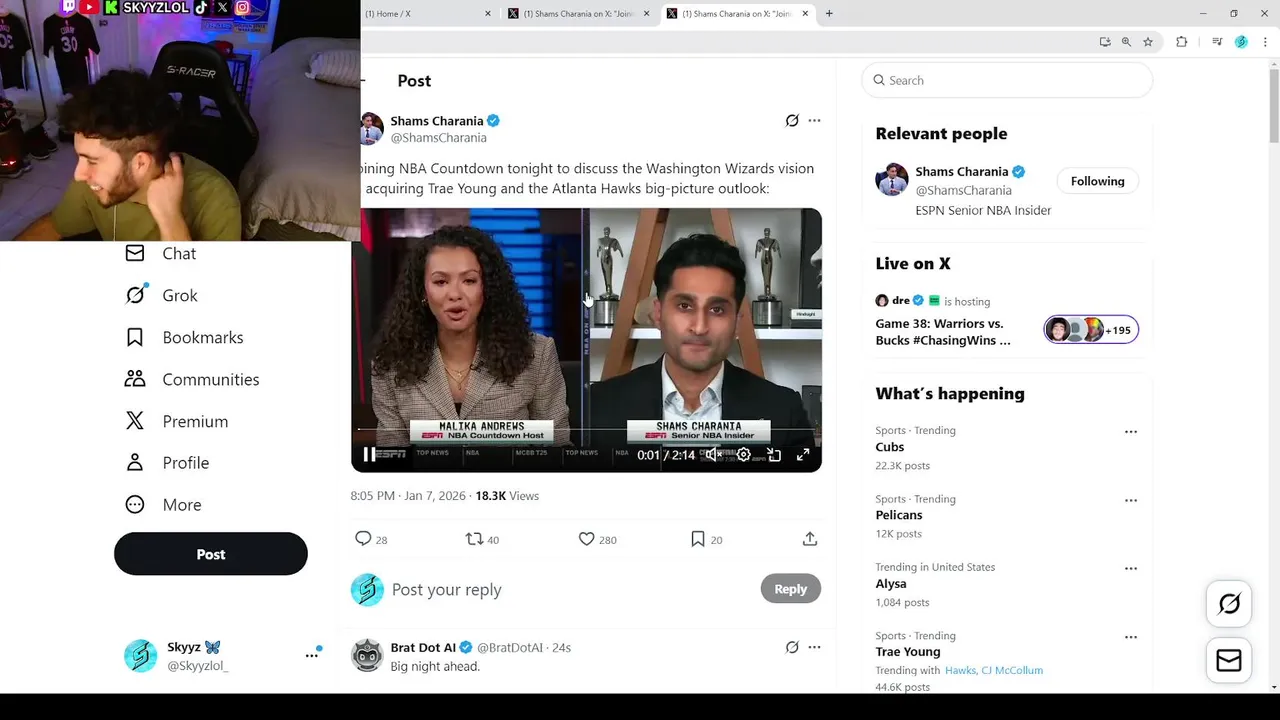Toggle the Following button for Shams Charania
Image resolution: width=1280 pixels, height=720 pixels.
point(1097,181)
